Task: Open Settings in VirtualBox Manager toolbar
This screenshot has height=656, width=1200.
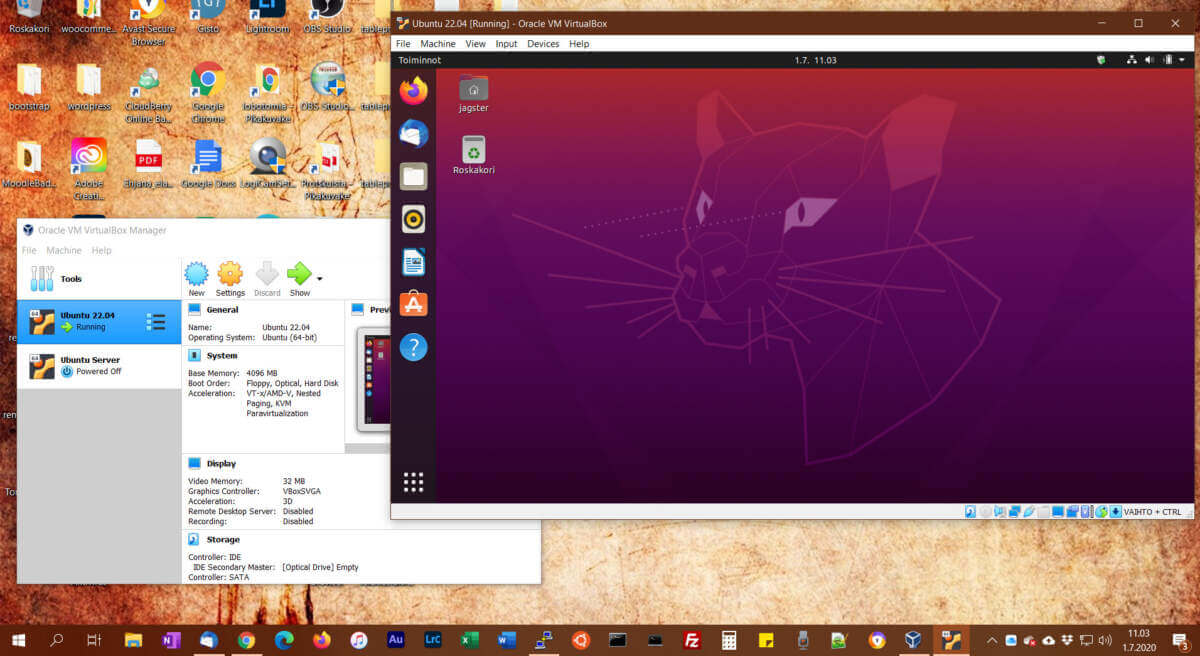Action: (230, 279)
